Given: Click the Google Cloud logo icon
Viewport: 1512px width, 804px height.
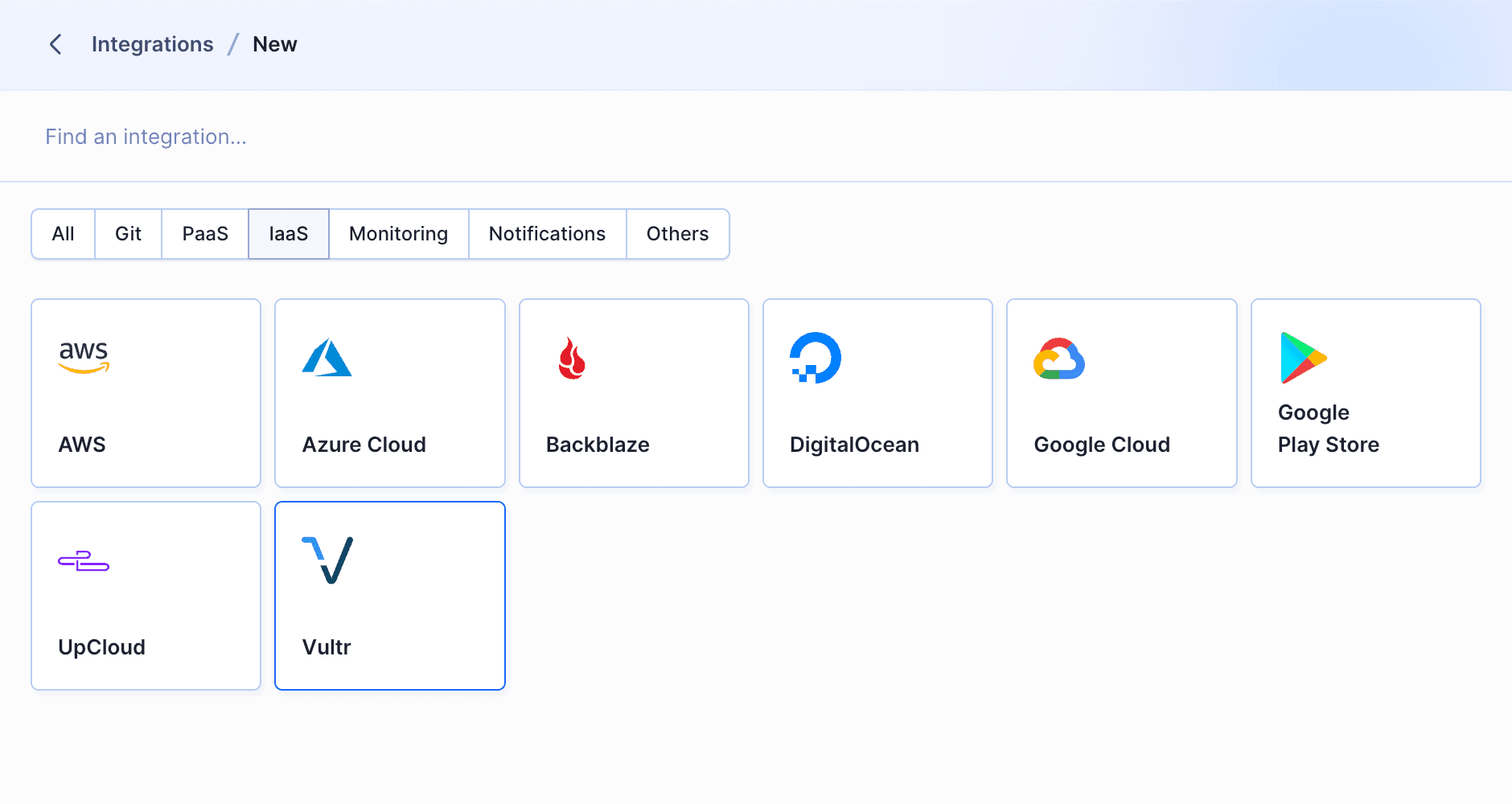Looking at the screenshot, I should point(1059,359).
